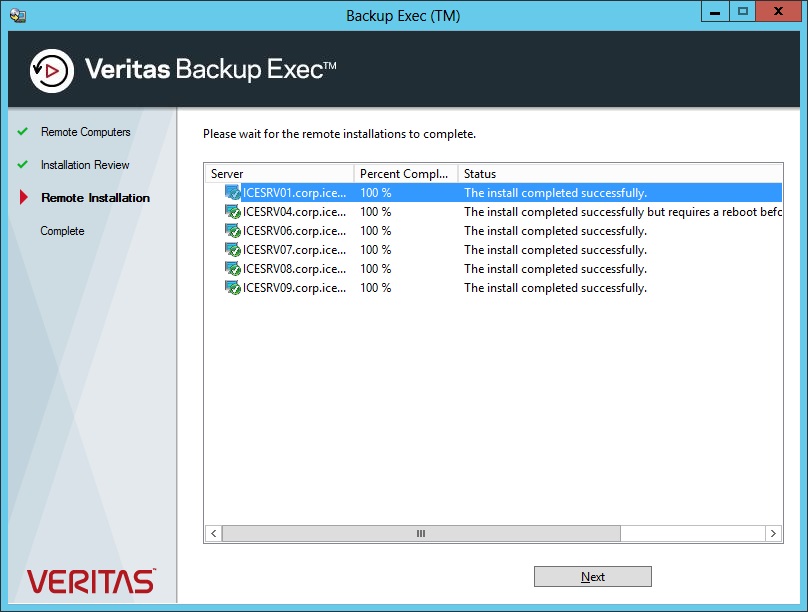
Task: Select the Remote Installation step
Action: (95, 198)
